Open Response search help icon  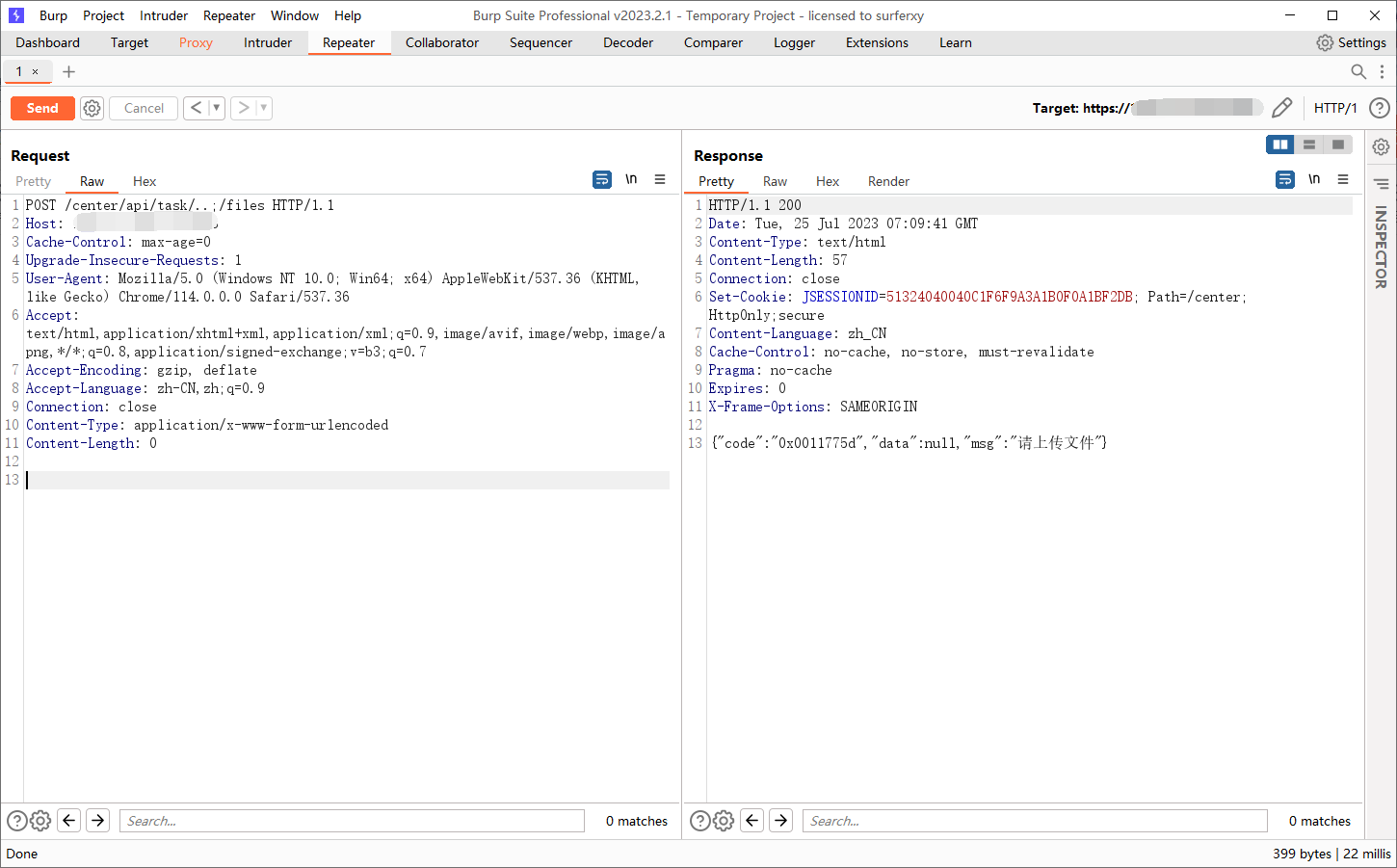(700, 821)
